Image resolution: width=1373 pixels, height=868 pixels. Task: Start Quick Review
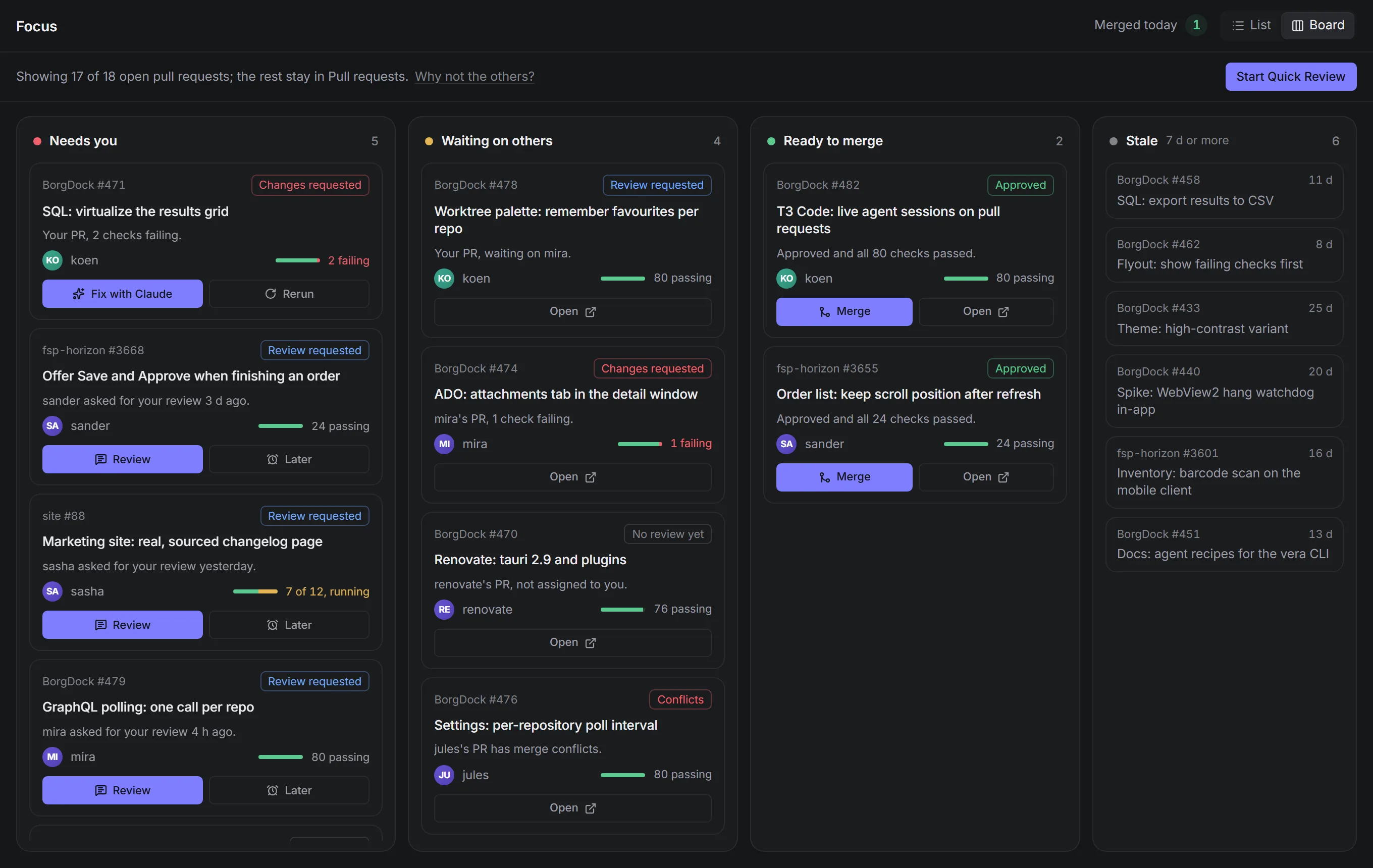[1290, 76]
